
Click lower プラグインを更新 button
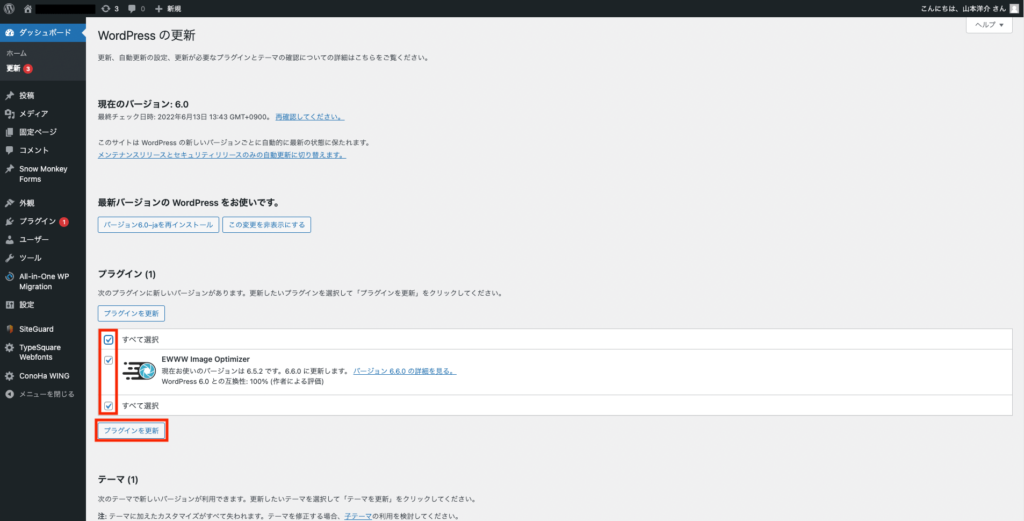(x=131, y=431)
